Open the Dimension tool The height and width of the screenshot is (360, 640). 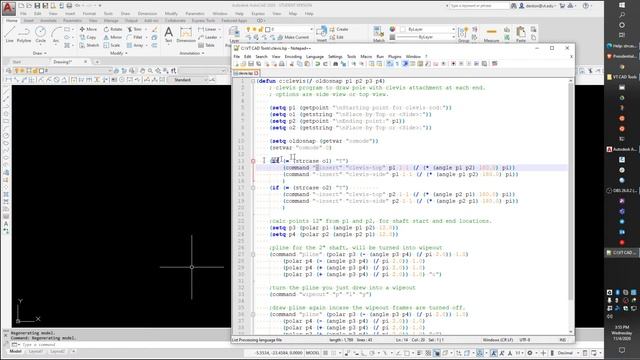click(186, 34)
